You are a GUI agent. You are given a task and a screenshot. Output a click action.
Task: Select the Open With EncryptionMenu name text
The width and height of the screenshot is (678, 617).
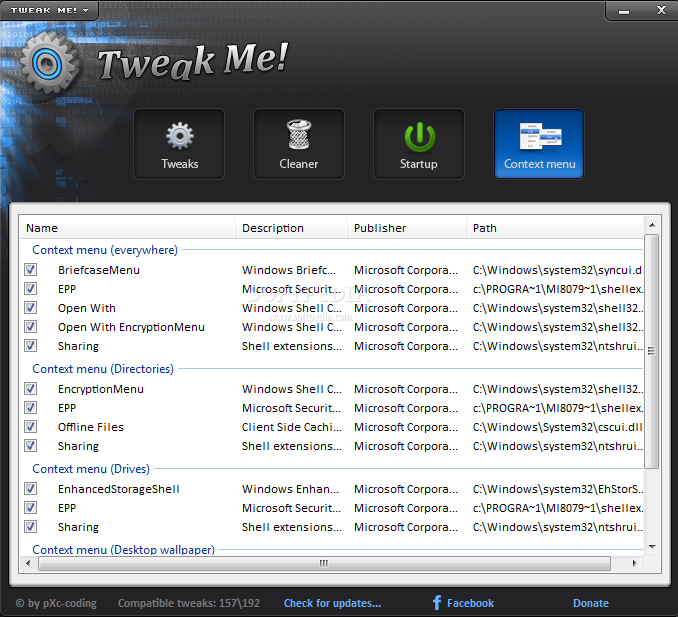[131, 327]
